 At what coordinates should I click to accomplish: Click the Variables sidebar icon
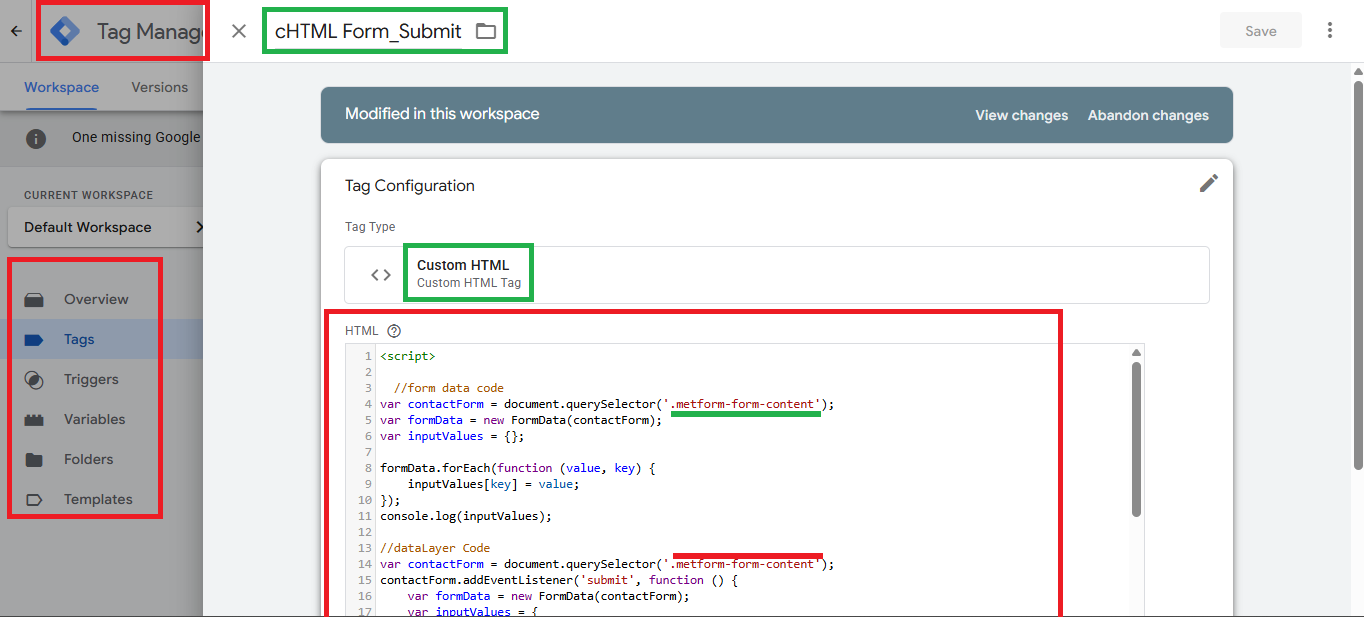34,419
